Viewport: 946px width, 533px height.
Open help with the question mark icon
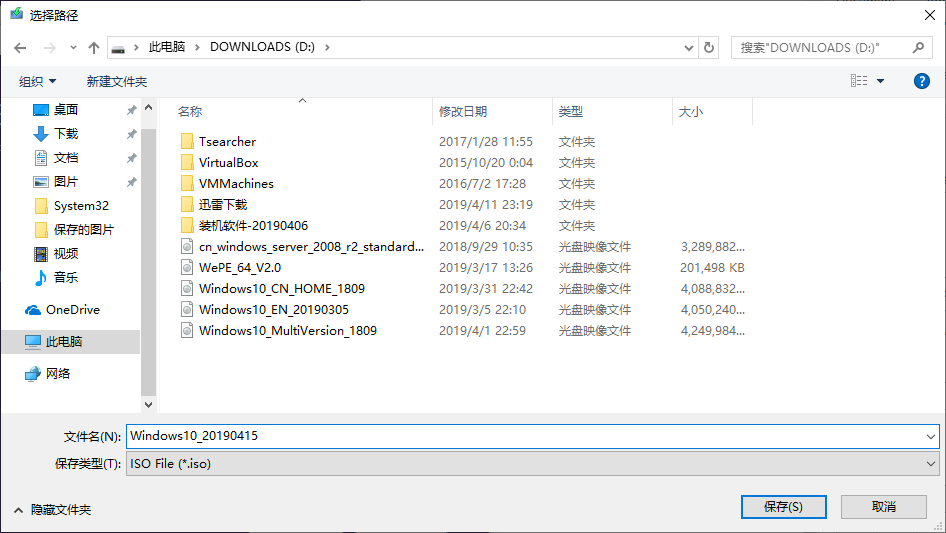tap(921, 81)
